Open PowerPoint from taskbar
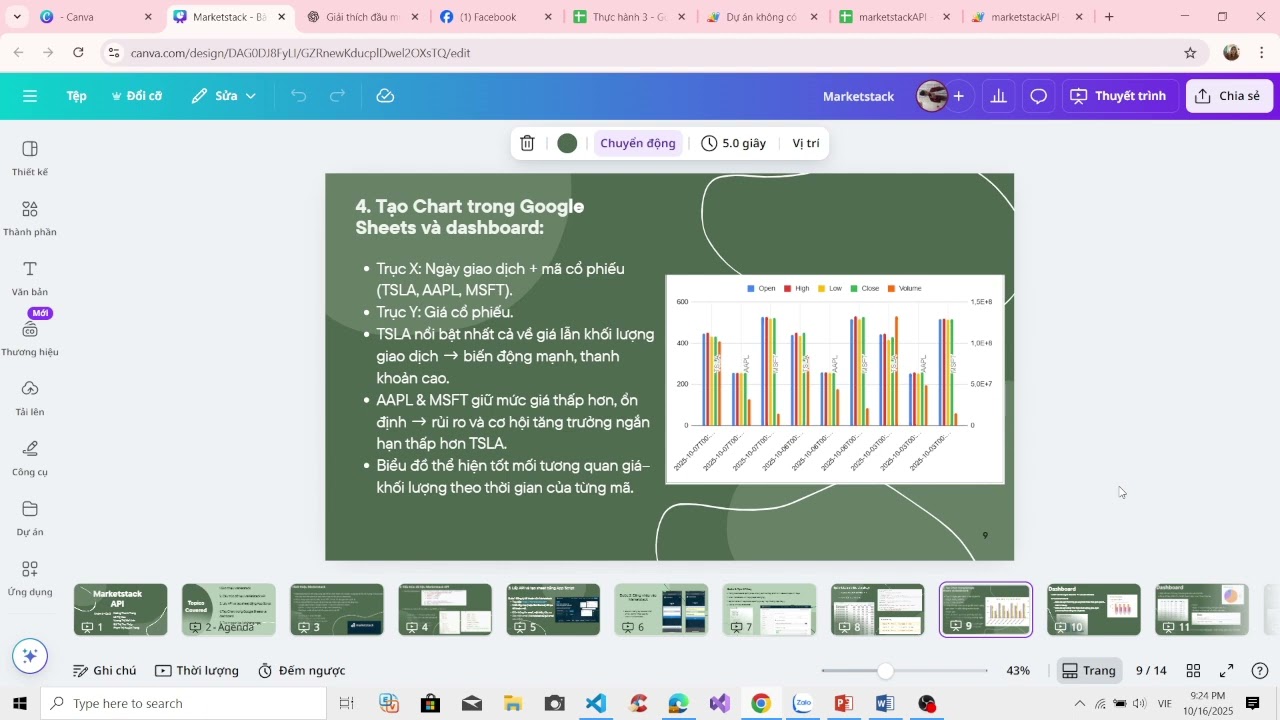The image size is (1280, 720). point(844,704)
